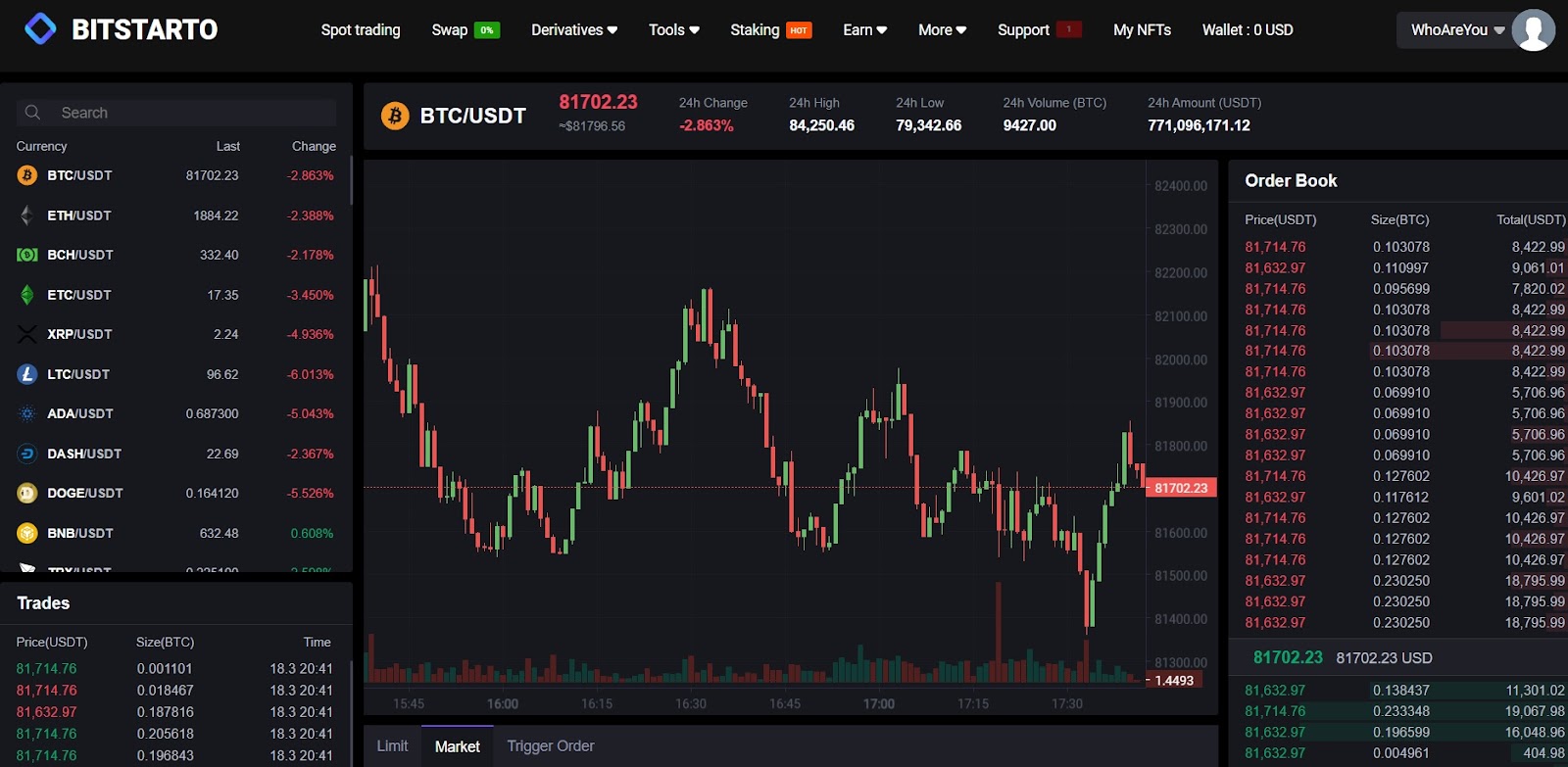The image size is (1568, 767).
Task: Click the XRP icon in currency list
Action: click(x=27, y=334)
